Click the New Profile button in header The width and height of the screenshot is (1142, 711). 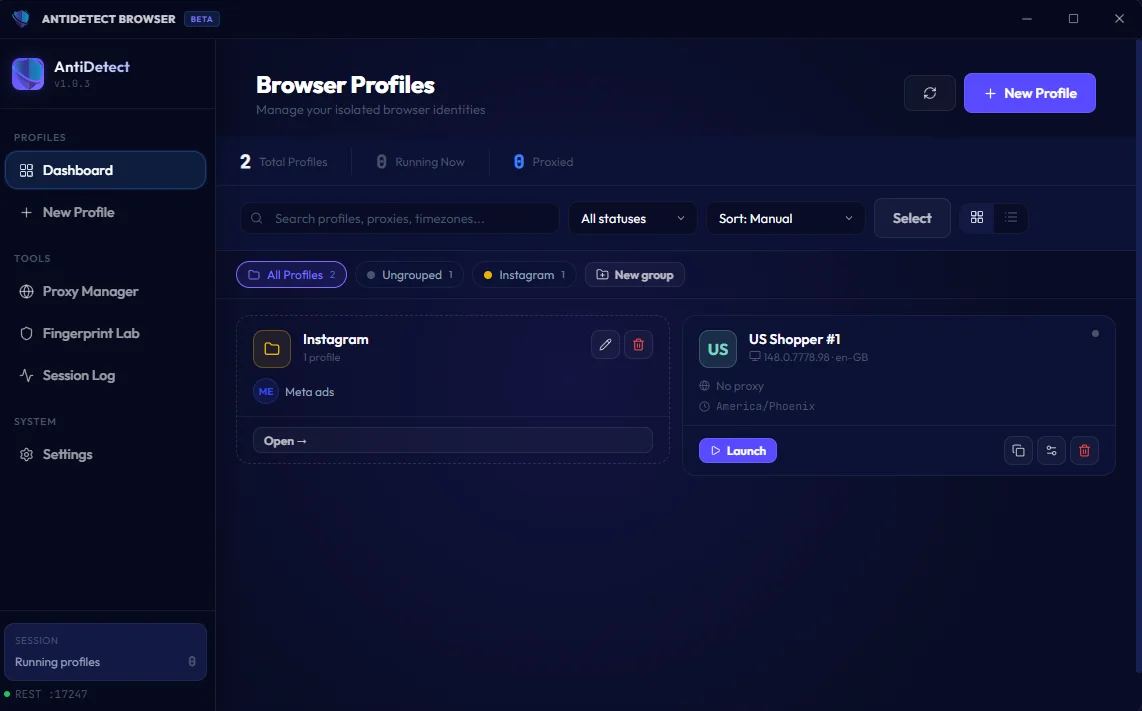[x=1029, y=93]
